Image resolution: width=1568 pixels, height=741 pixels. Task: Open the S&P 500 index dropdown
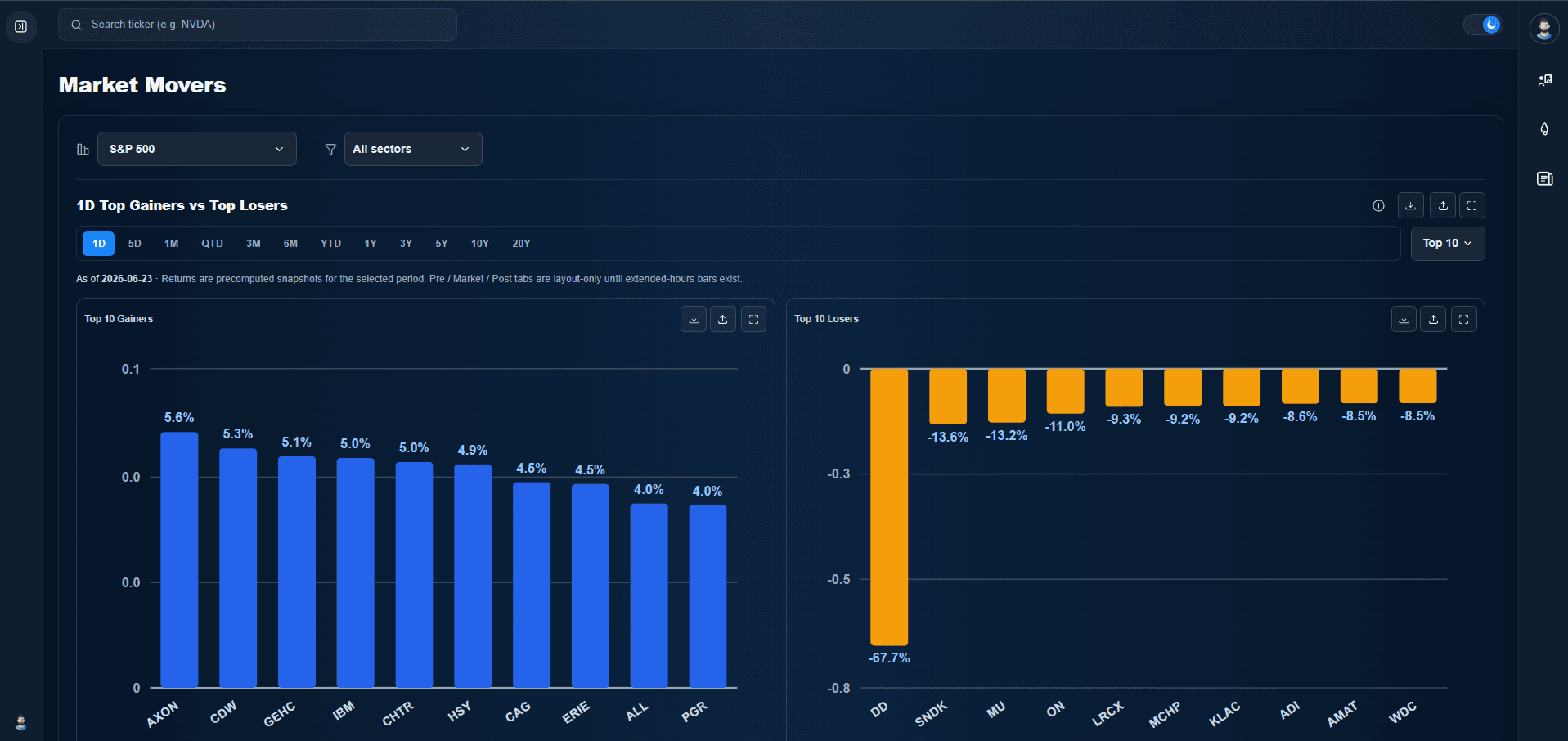197,149
